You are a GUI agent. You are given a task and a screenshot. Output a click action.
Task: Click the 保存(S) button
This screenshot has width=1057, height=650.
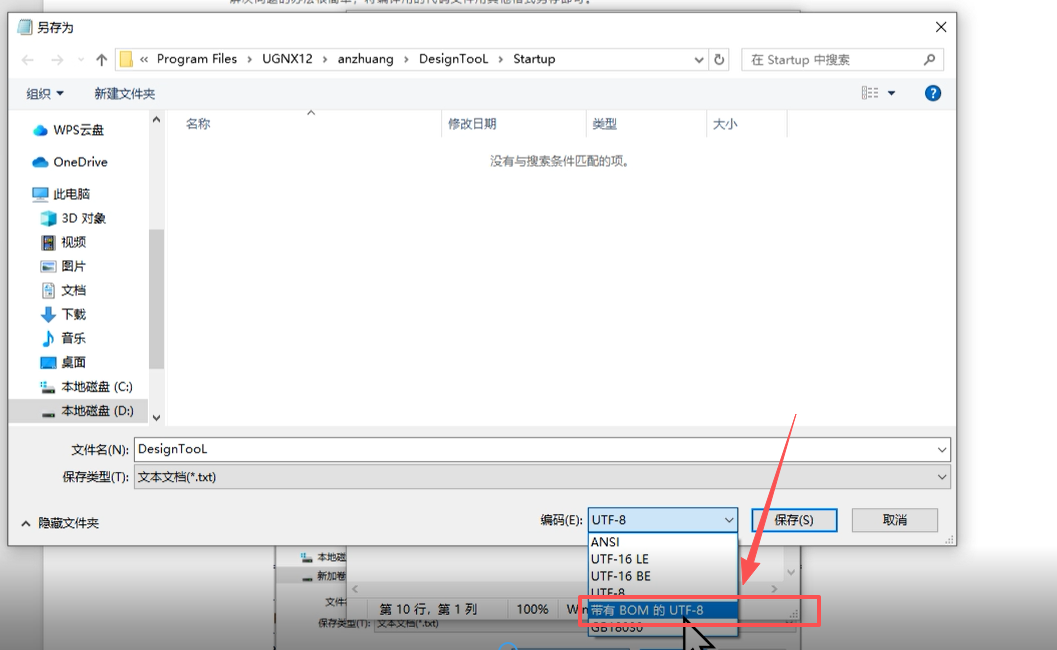[x=793, y=520]
